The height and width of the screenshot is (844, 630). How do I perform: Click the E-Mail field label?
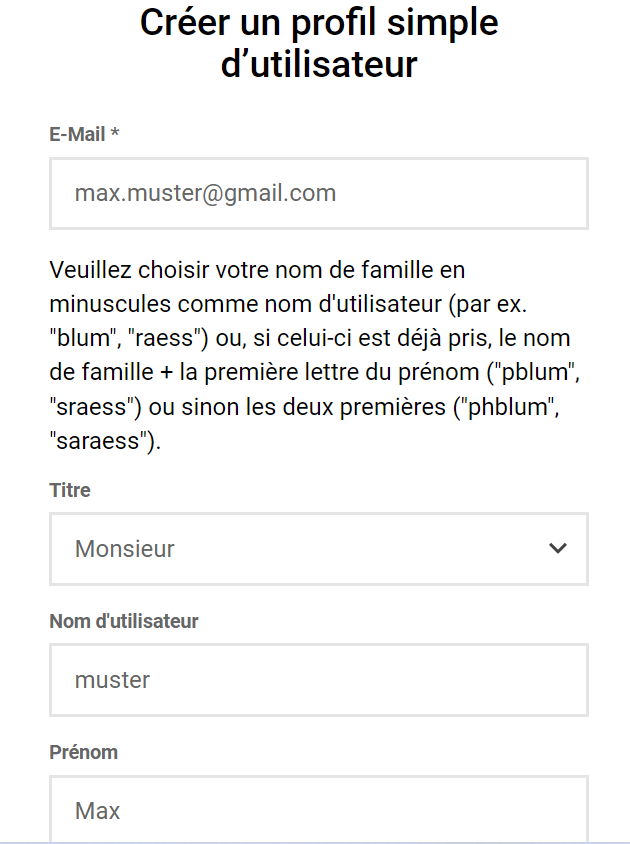click(x=77, y=134)
